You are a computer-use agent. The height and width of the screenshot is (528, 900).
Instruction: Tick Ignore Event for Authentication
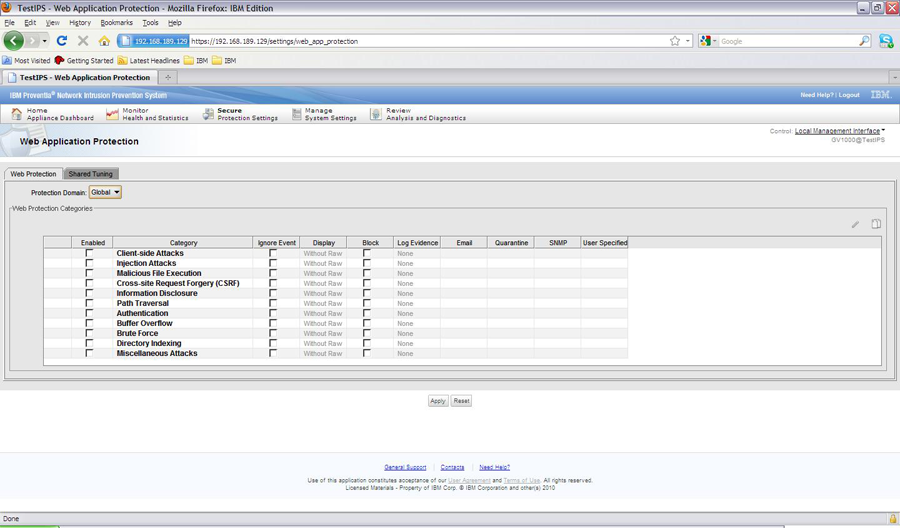coord(273,313)
